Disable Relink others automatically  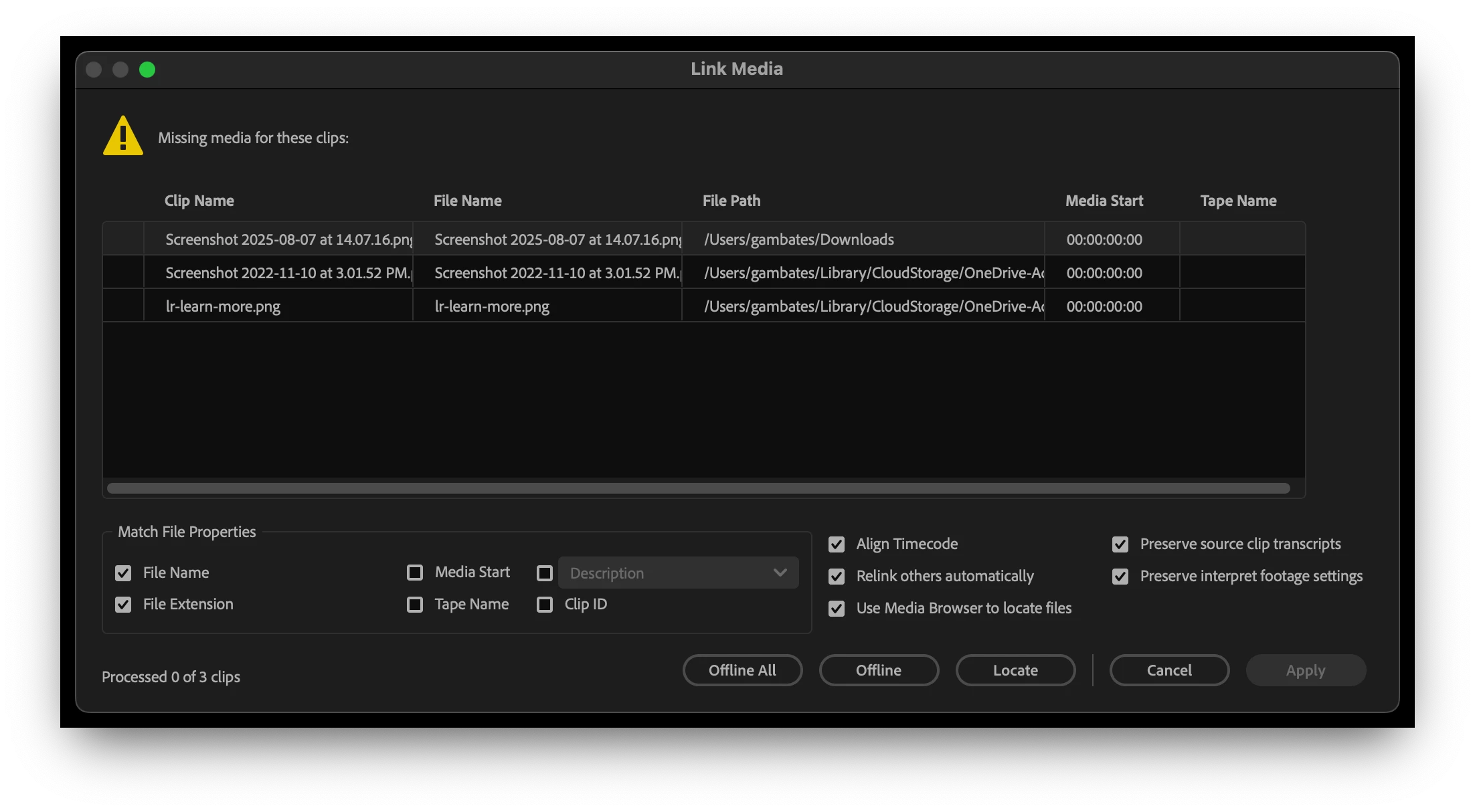tap(837, 576)
